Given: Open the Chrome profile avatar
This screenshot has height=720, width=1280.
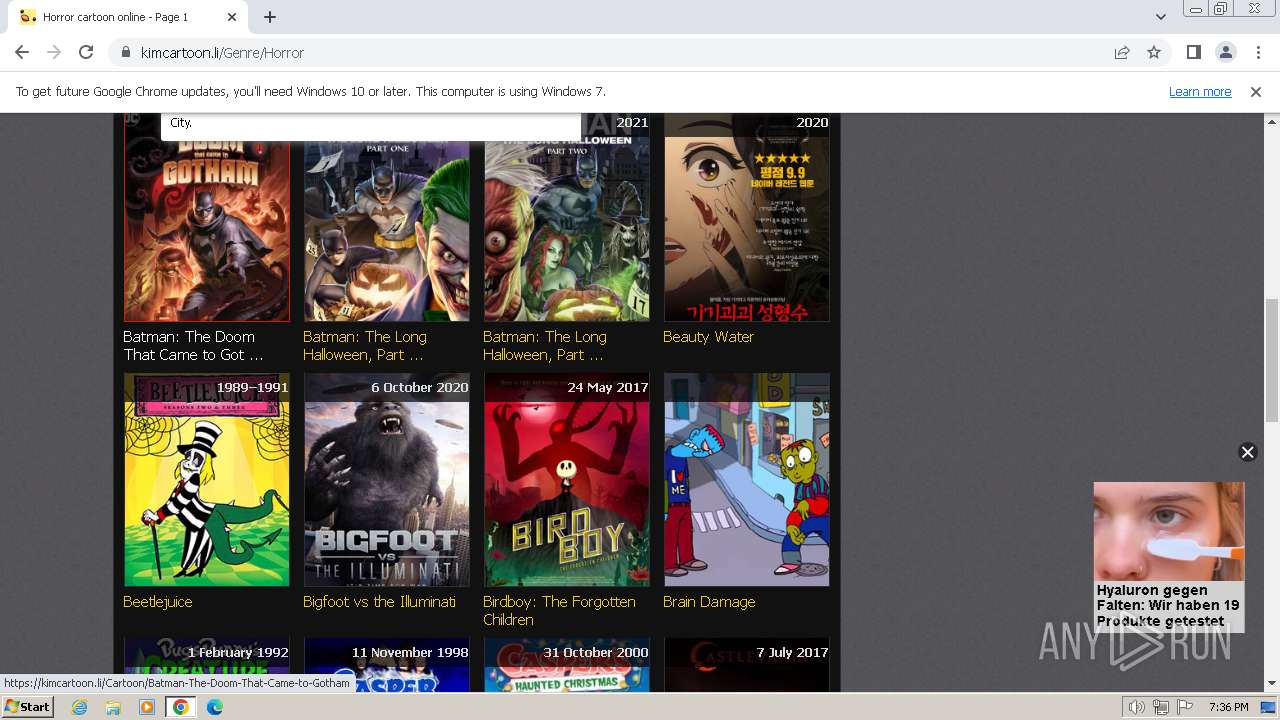Looking at the screenshot, I should 1225,52.
